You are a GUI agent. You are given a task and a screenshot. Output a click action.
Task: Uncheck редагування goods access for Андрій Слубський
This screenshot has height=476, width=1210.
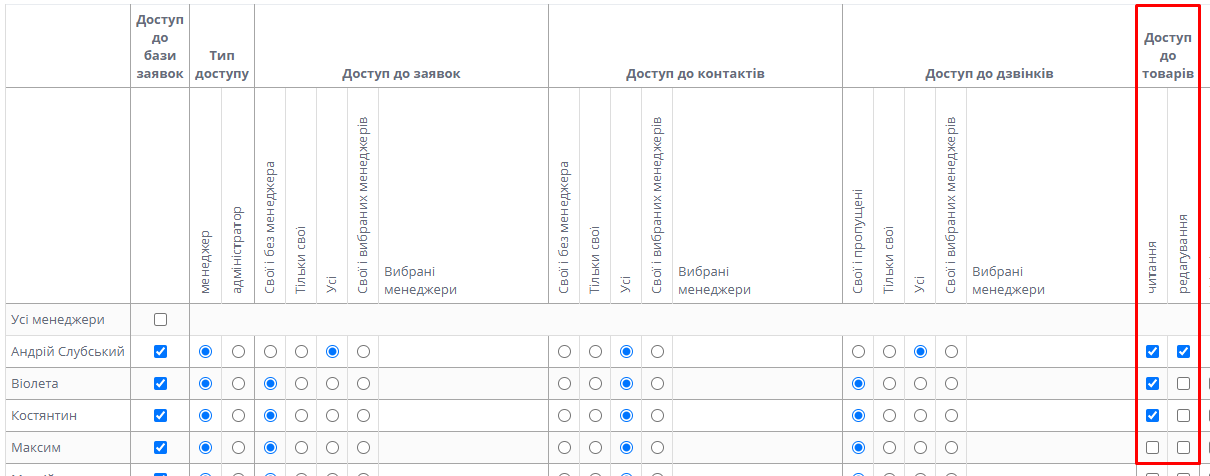pos(1184,352)
